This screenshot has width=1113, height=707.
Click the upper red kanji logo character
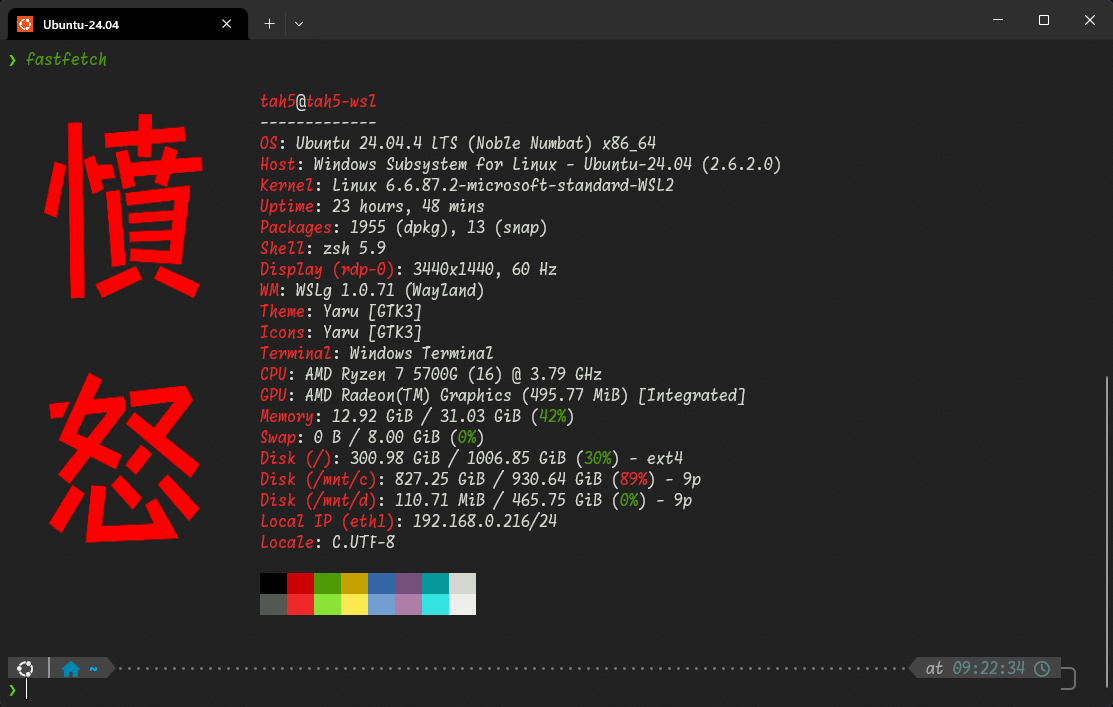[x=125, y=207]
